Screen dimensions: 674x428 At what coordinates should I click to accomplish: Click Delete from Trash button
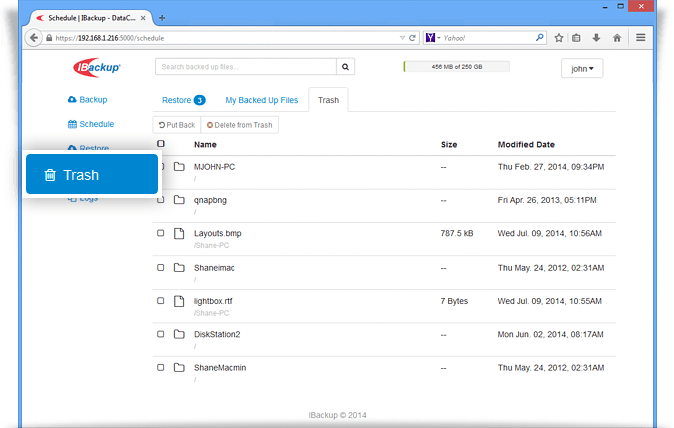click(240, 125)
